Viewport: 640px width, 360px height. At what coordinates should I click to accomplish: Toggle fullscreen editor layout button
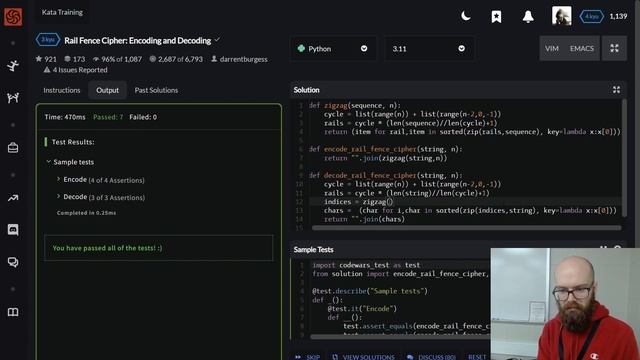click(614, 48)
